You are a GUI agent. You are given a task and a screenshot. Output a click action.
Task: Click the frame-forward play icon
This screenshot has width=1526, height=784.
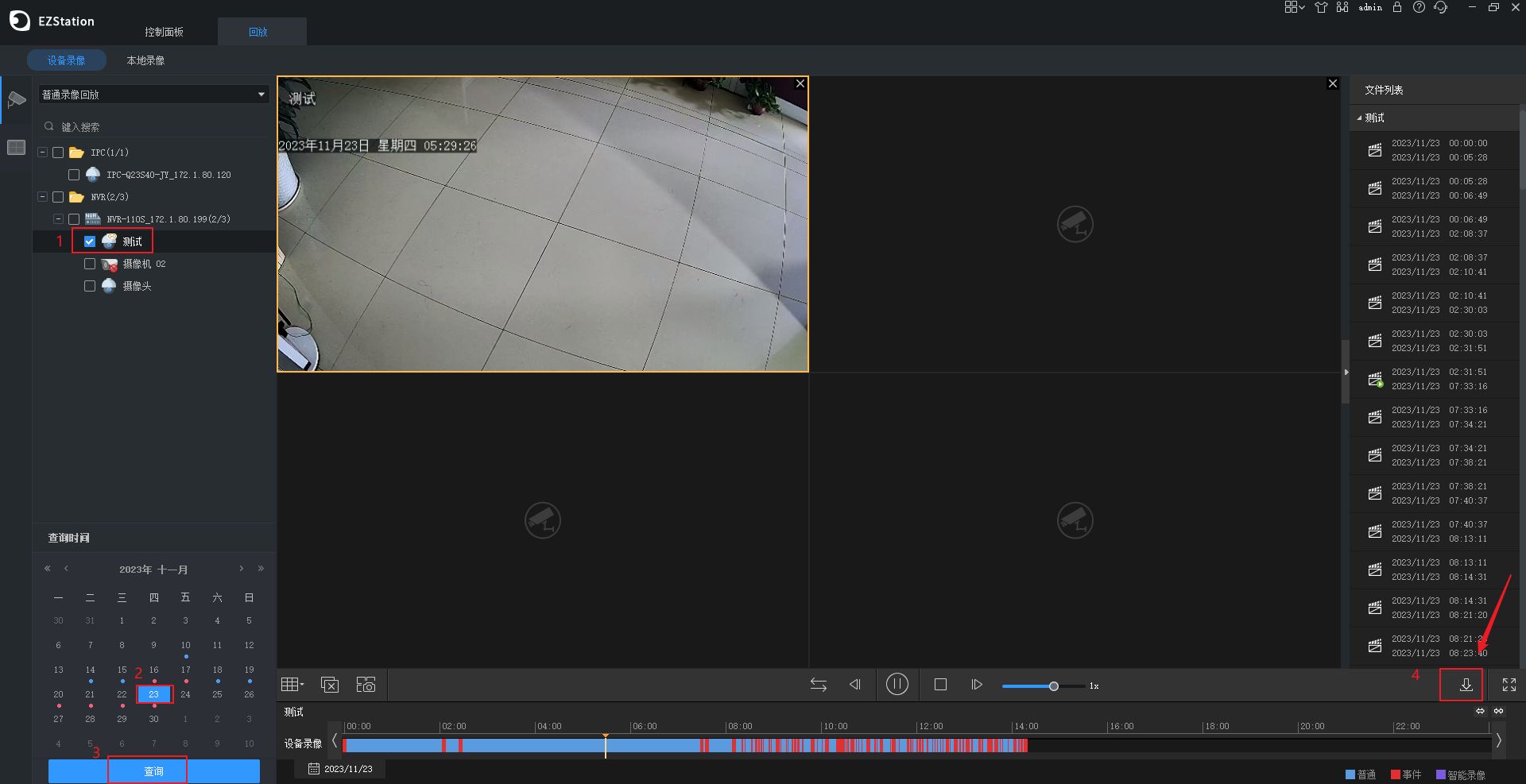tap(977, 685)
